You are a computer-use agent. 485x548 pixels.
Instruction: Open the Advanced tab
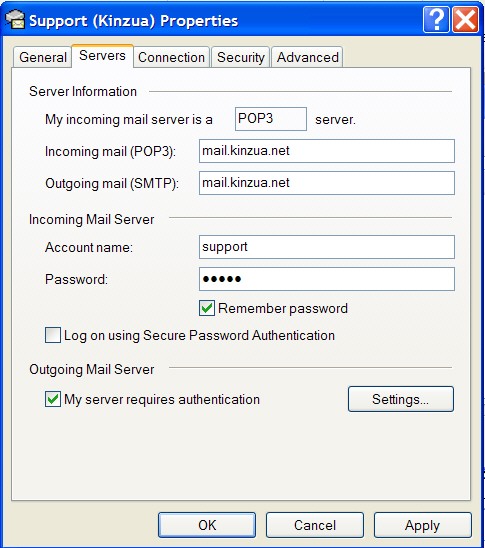[x=307, y=57]
